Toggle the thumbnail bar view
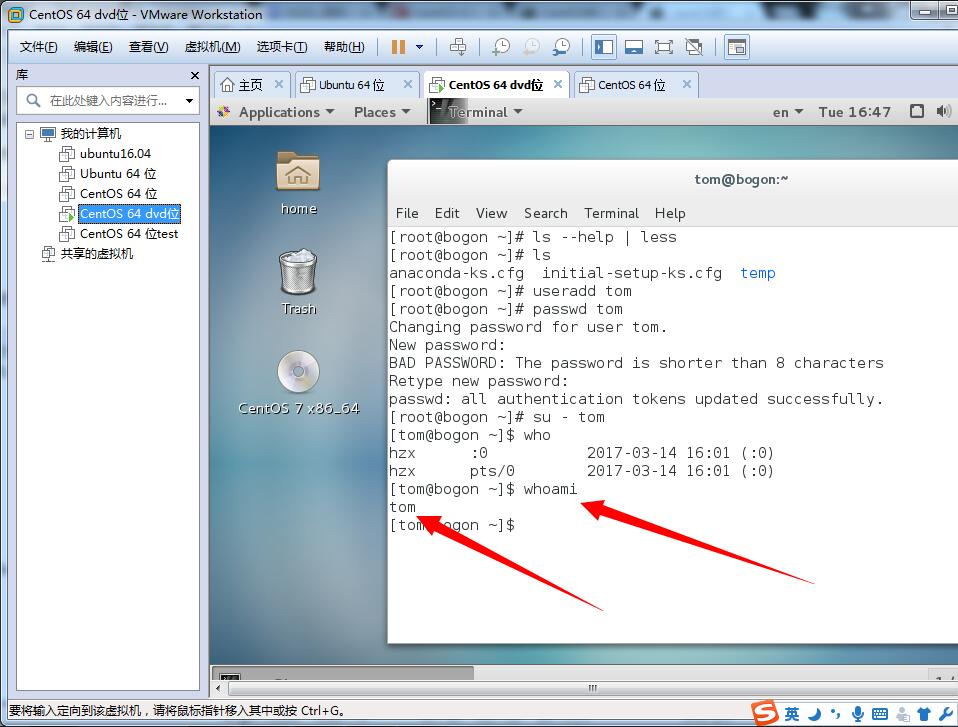The height and width of the screenshot is (727, 958). click(634, 47)
